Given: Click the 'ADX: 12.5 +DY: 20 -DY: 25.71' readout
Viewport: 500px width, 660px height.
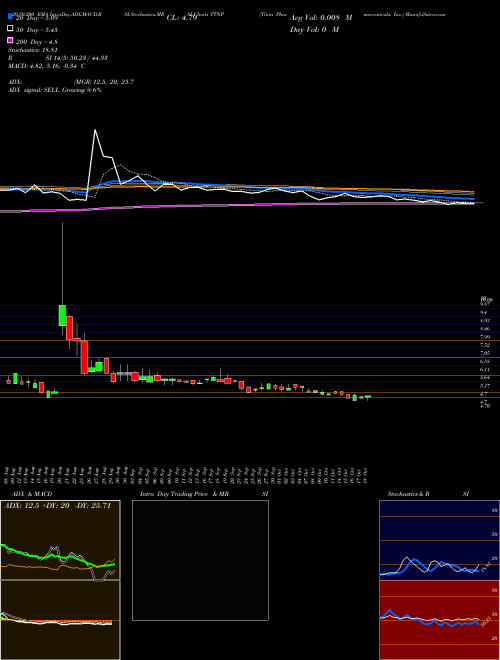Looking at the screenshot, I should coord(57,506).
